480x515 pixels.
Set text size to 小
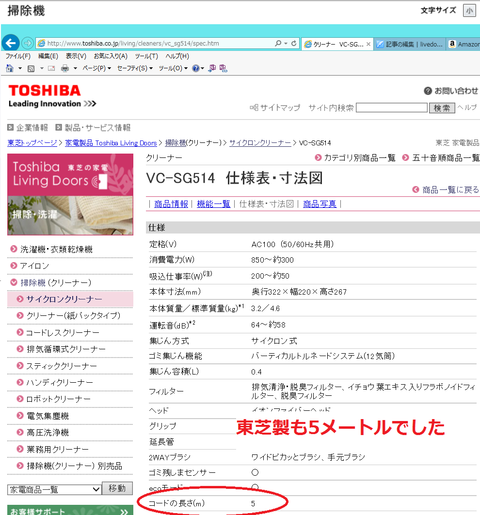[469, 11]
